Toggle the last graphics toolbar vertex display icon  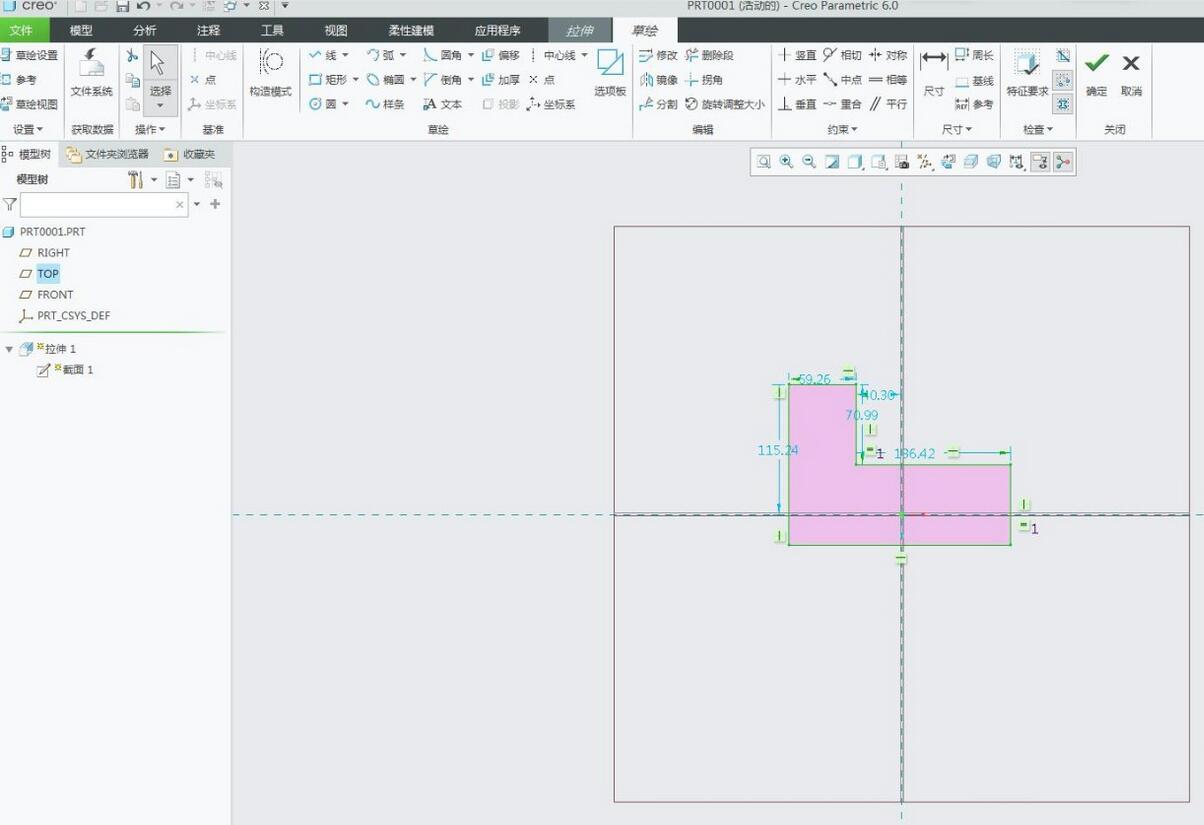coord(1062,162)
